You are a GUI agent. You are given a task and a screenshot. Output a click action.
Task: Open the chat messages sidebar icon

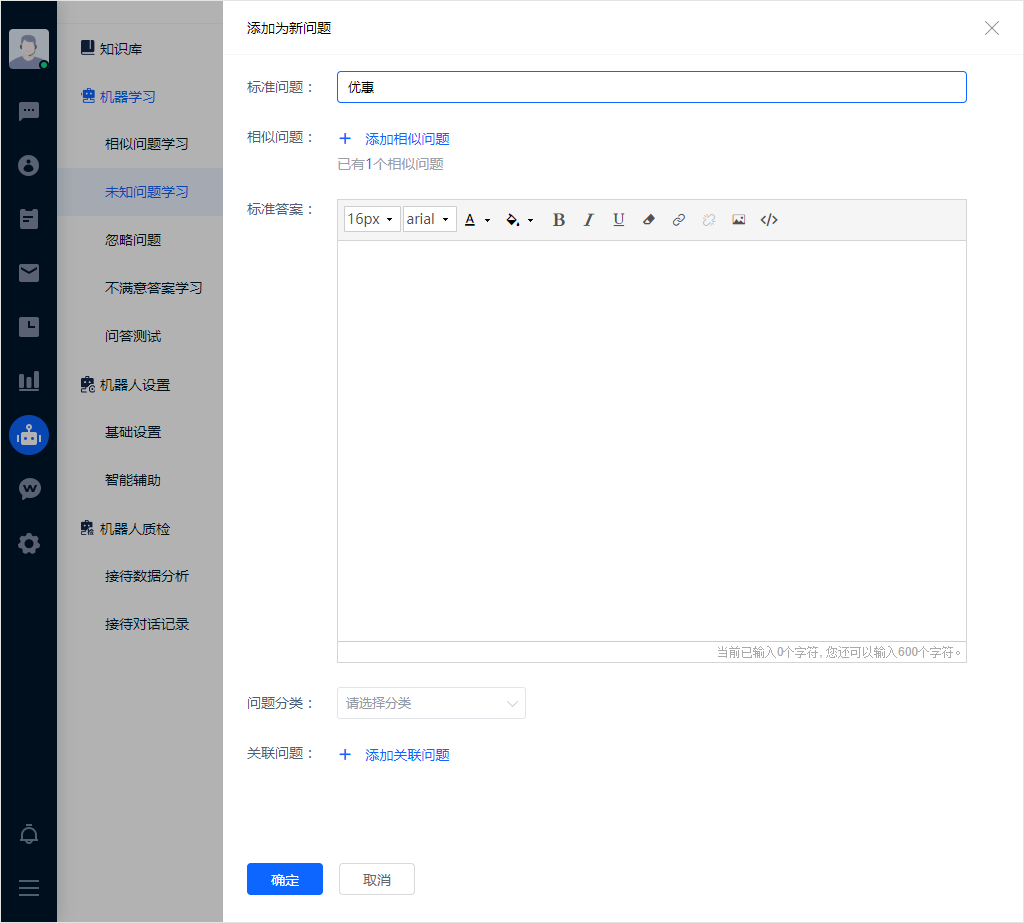pos(29,112)
